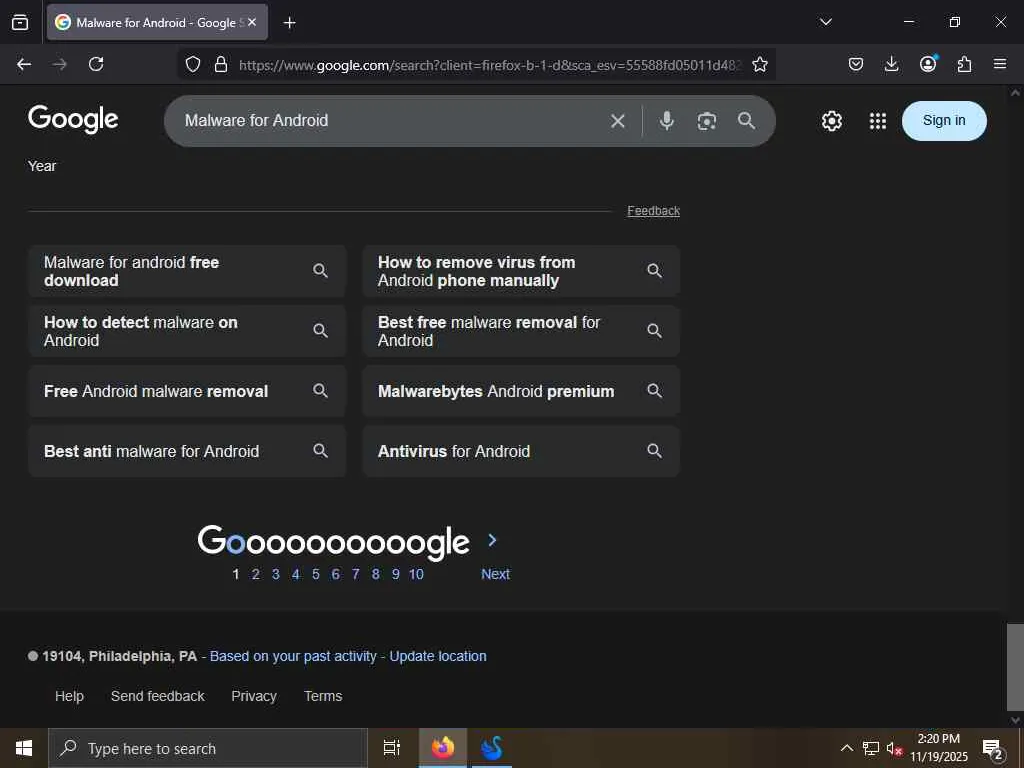
Task: Start voice search with microphone
Action: [667, 121]
